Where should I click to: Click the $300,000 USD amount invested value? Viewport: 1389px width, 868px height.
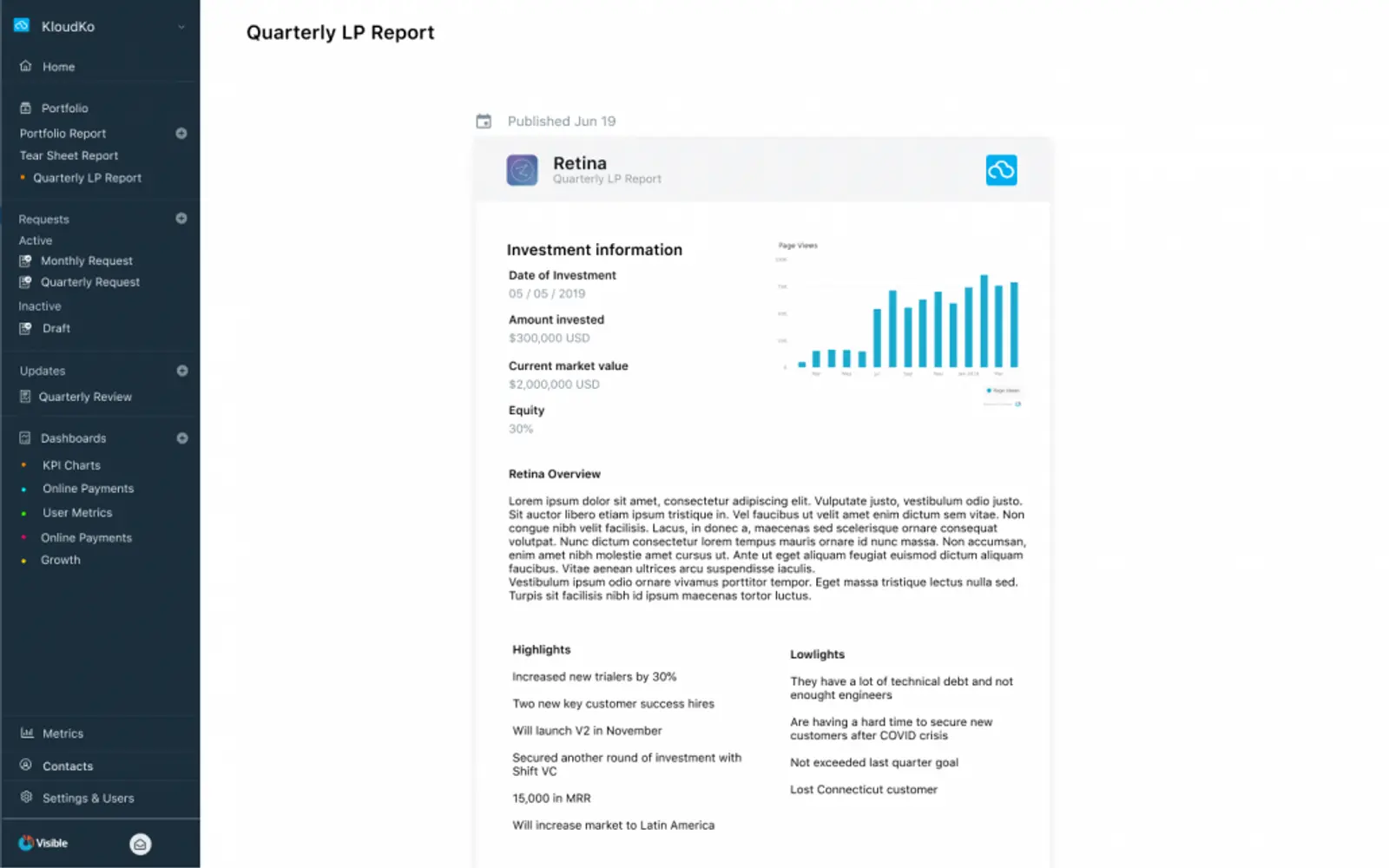[549, 338]
